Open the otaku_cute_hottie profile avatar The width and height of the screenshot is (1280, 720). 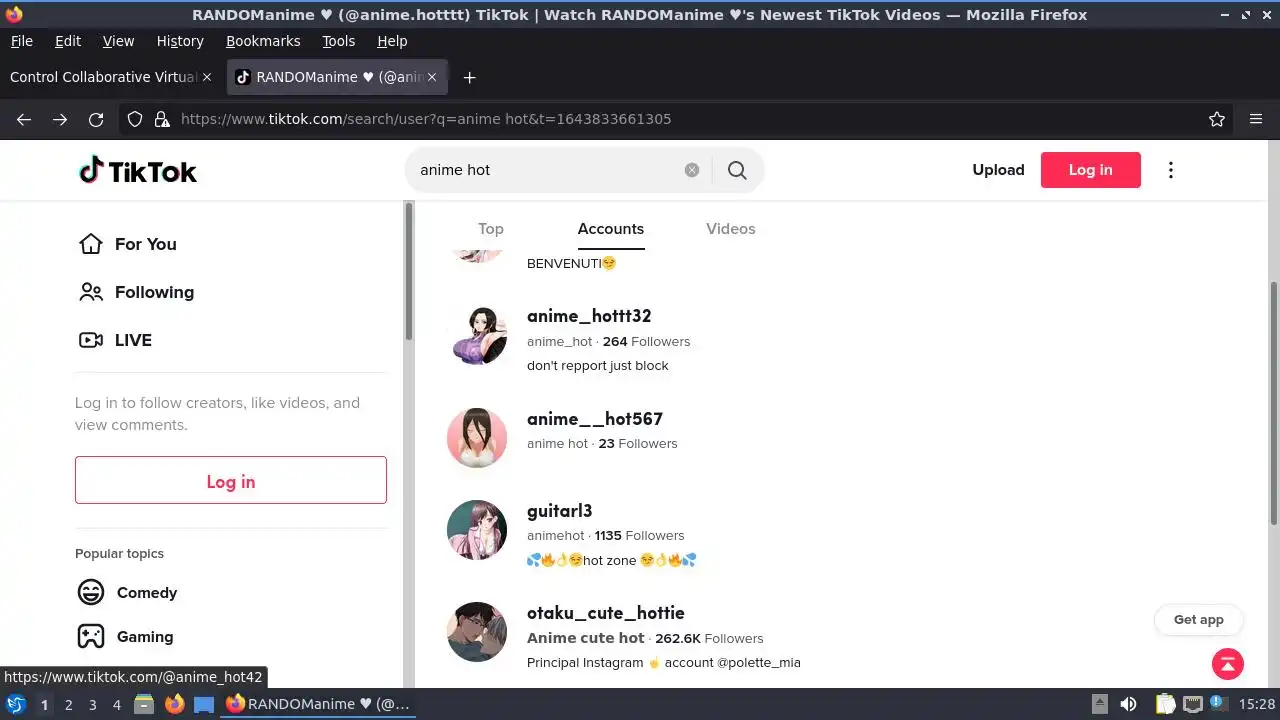click(477, 632)
